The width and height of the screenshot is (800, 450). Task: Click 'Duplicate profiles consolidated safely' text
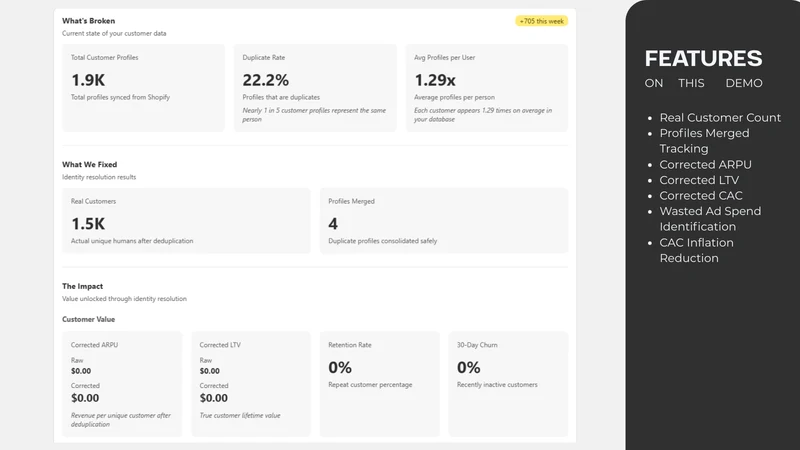pyautogui.click(x=383, y=241)
